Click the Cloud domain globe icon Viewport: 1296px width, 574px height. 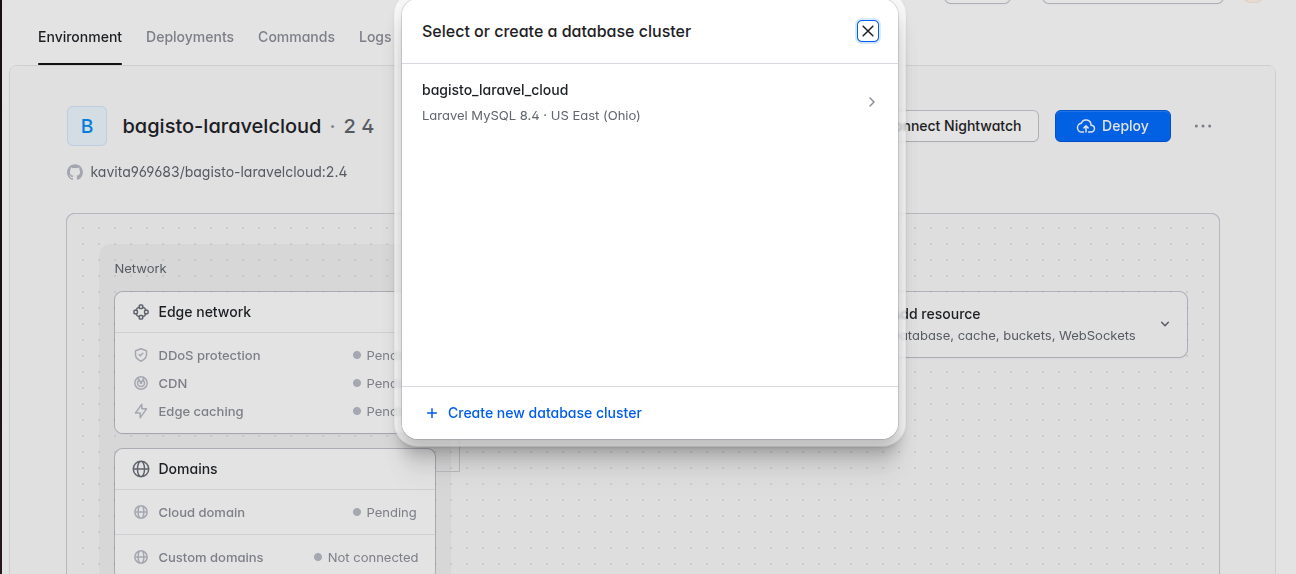[x=141, y=512]
